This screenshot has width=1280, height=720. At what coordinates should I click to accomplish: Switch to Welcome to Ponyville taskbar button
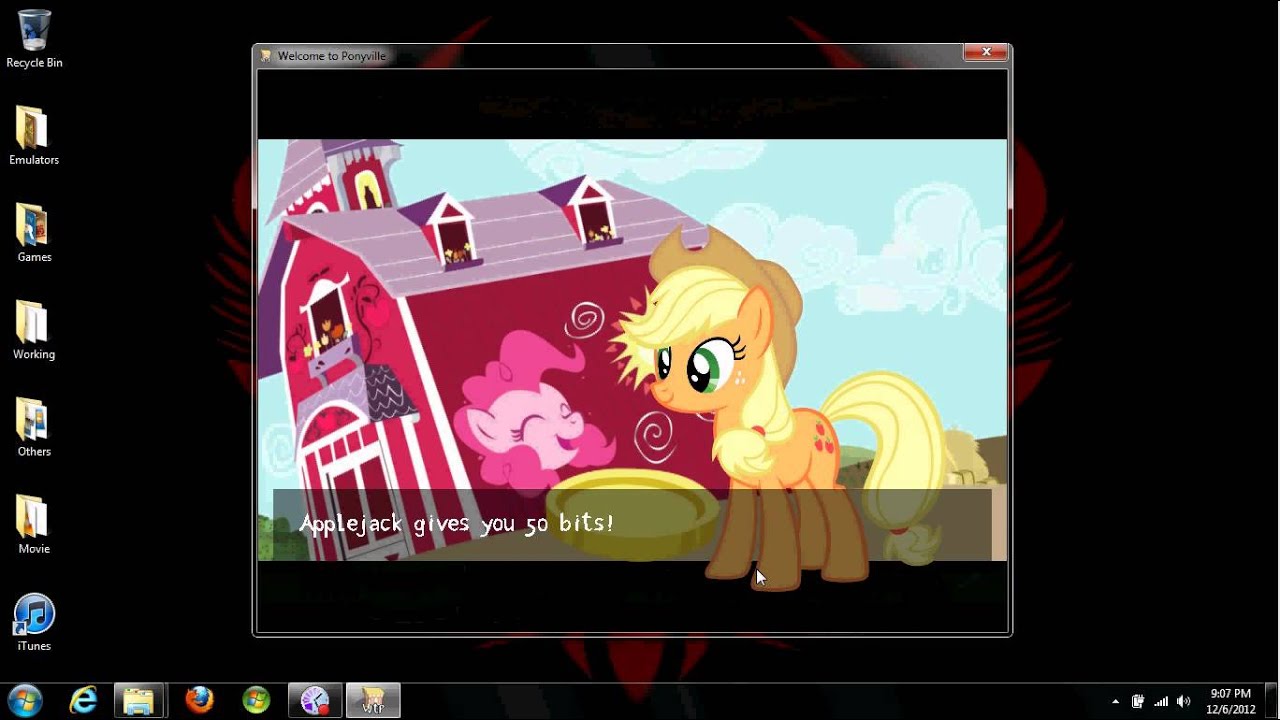(373, 700)
